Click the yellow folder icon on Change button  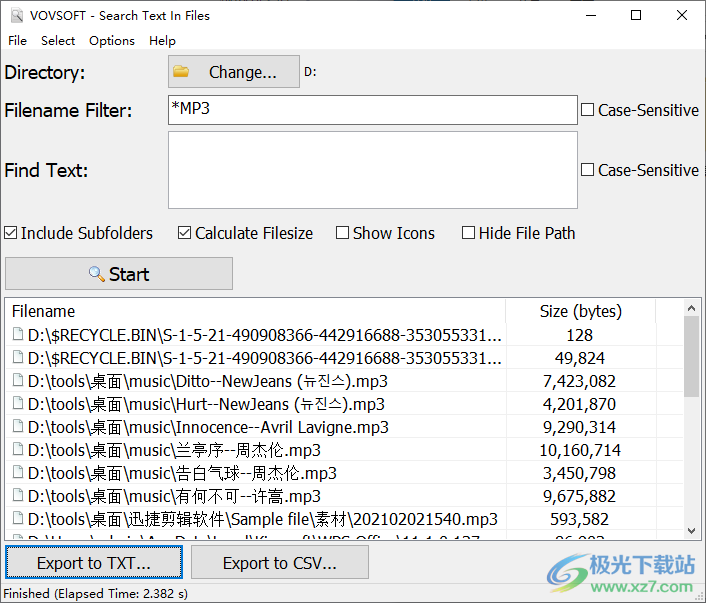(181, 72)
